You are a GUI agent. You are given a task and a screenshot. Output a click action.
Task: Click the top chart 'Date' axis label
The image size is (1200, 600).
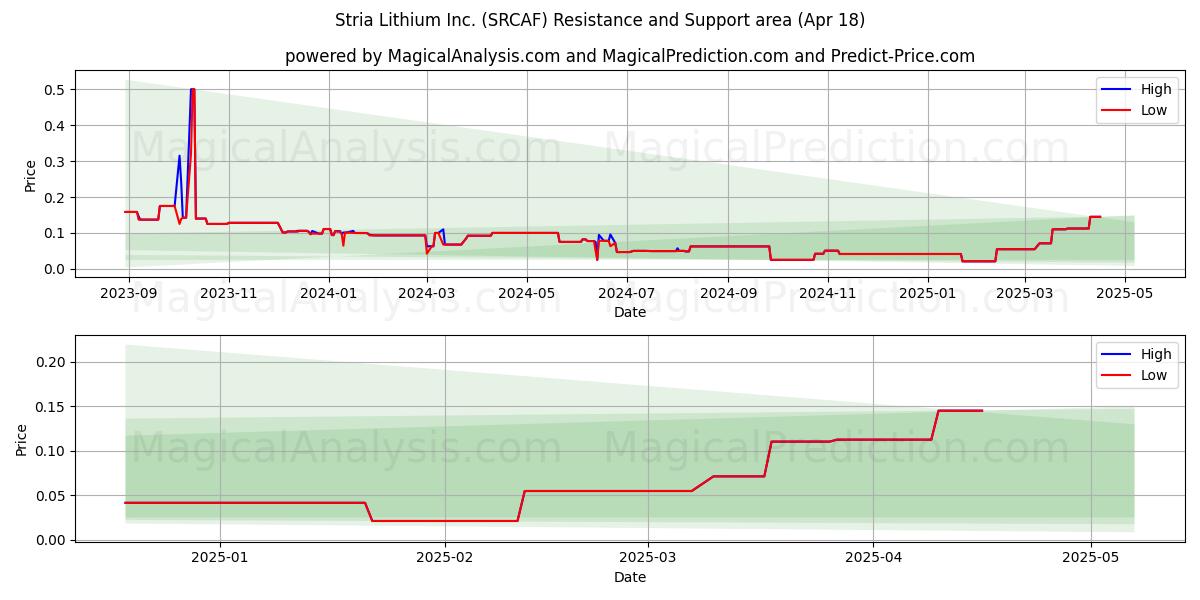pos(630,312)
